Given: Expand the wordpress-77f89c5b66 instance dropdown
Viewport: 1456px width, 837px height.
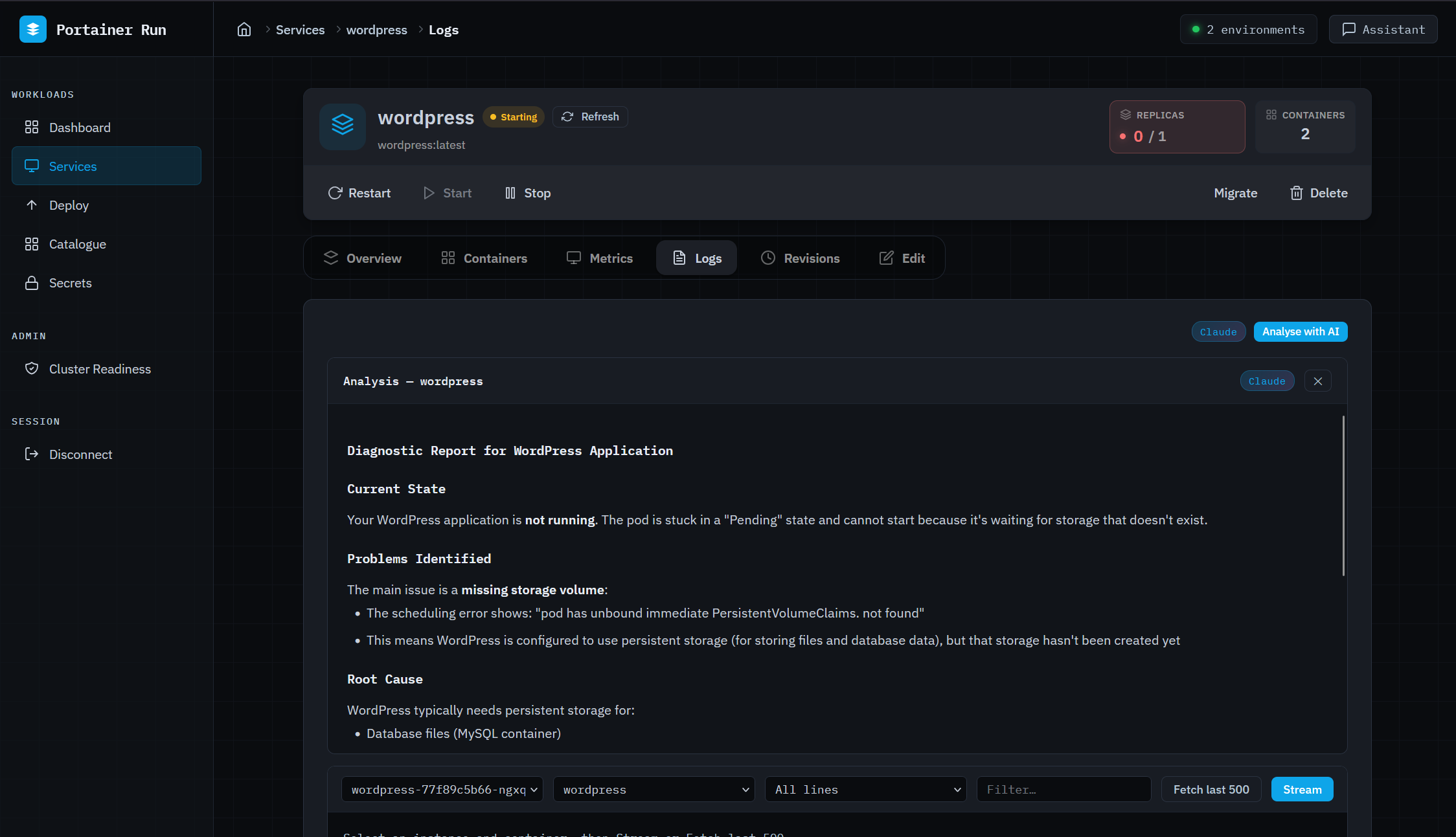Looking at the screenshot, I should click(442, 790).
